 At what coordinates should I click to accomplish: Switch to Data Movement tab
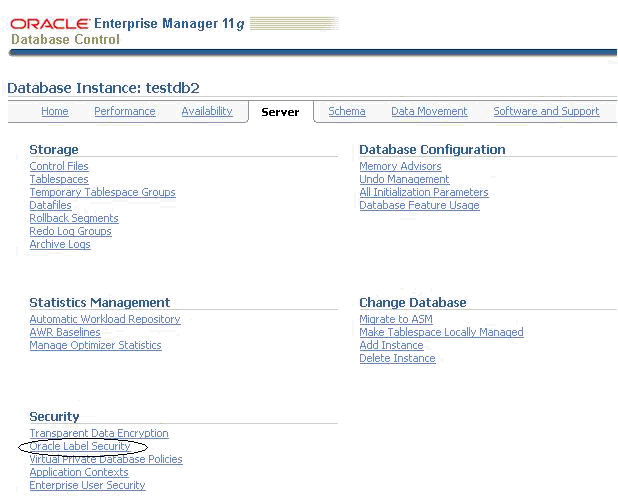(x=429, y=111)
